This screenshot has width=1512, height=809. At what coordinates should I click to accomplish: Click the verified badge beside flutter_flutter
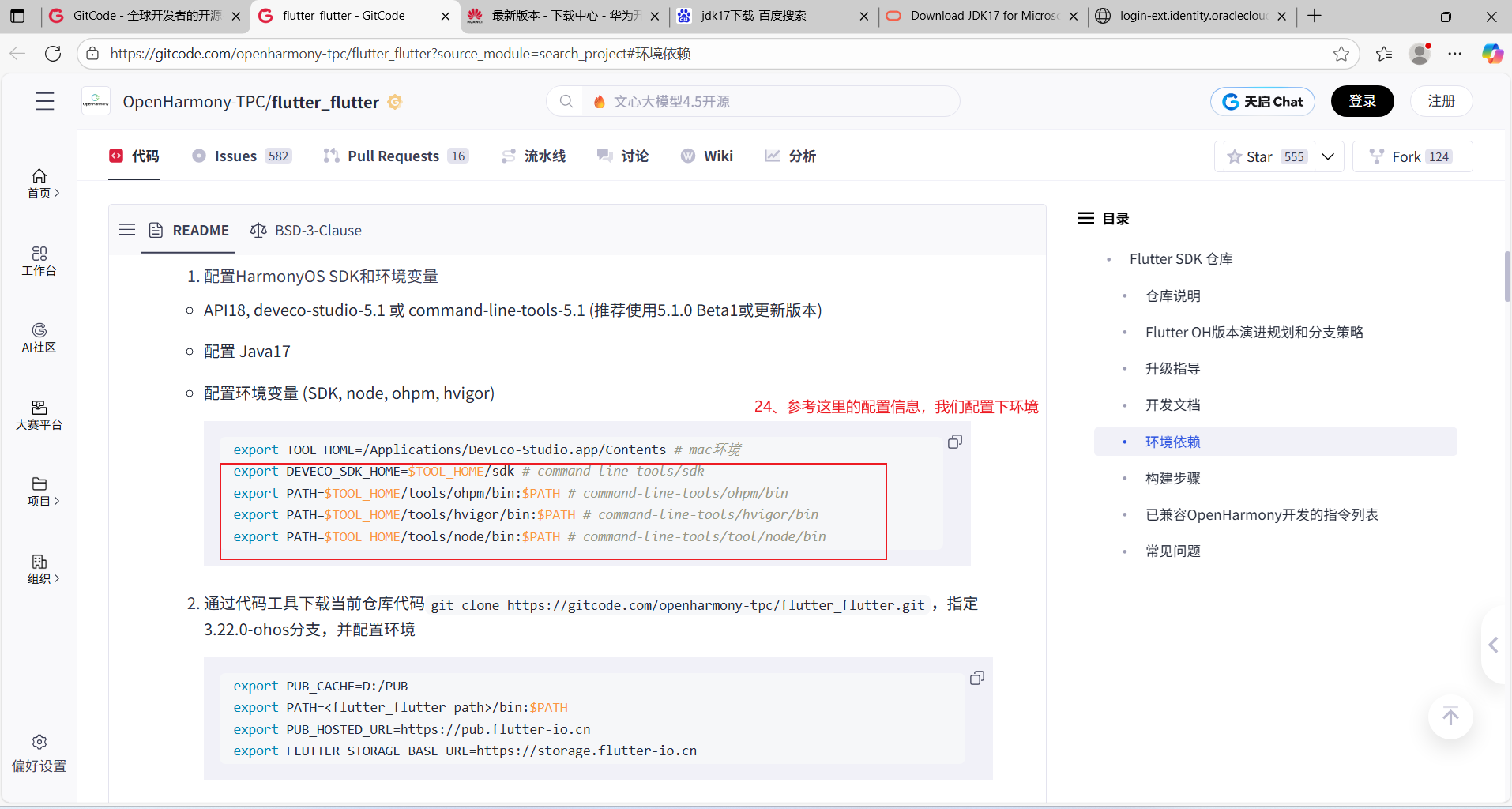(x=395, y=102)
